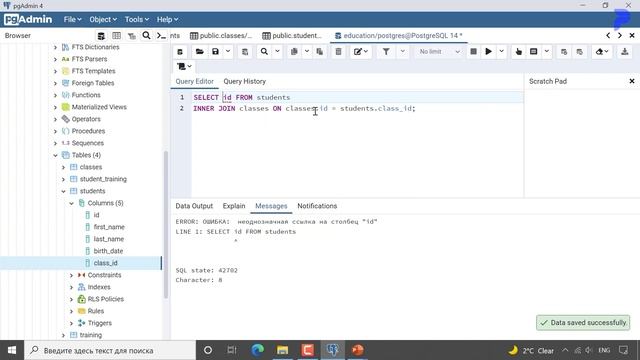Open the Notifications tab
Screen dimensions: 640x360
pyautogui.click(x=317, y=206)
